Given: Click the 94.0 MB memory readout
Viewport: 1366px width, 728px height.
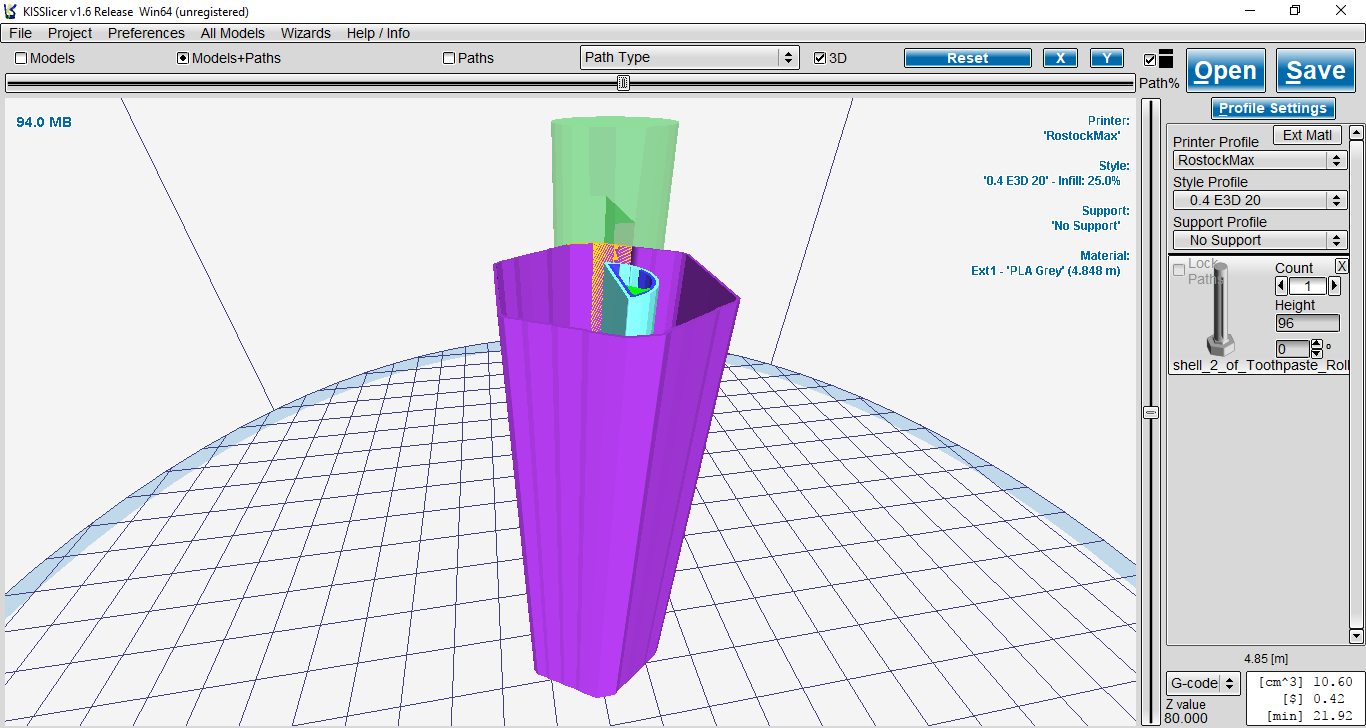Looking at the screenshot, I should click(44, 122).
